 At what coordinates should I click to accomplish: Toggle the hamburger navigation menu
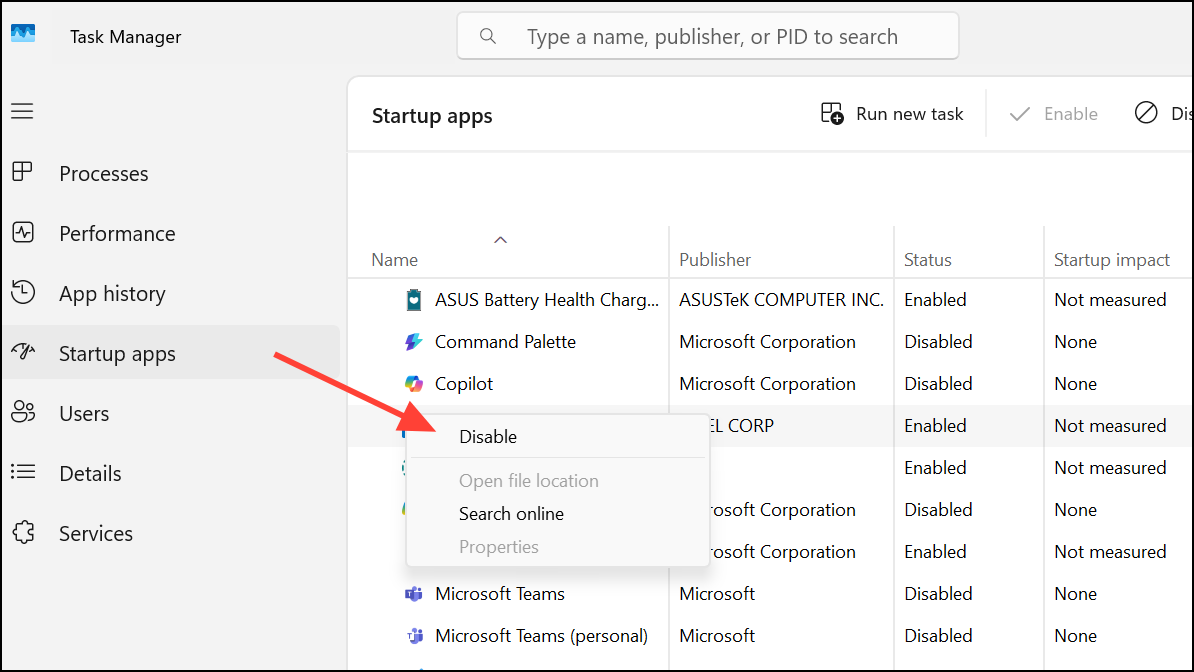[22, 111]
